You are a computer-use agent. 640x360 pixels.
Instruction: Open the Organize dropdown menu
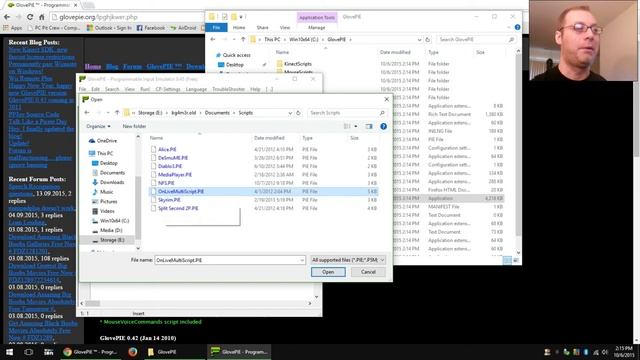[98, 127]
